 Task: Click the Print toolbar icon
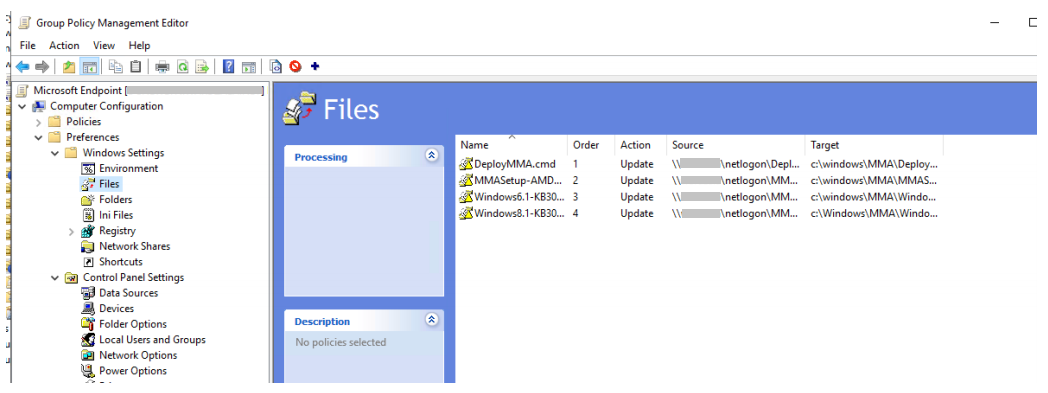(162, 66)
